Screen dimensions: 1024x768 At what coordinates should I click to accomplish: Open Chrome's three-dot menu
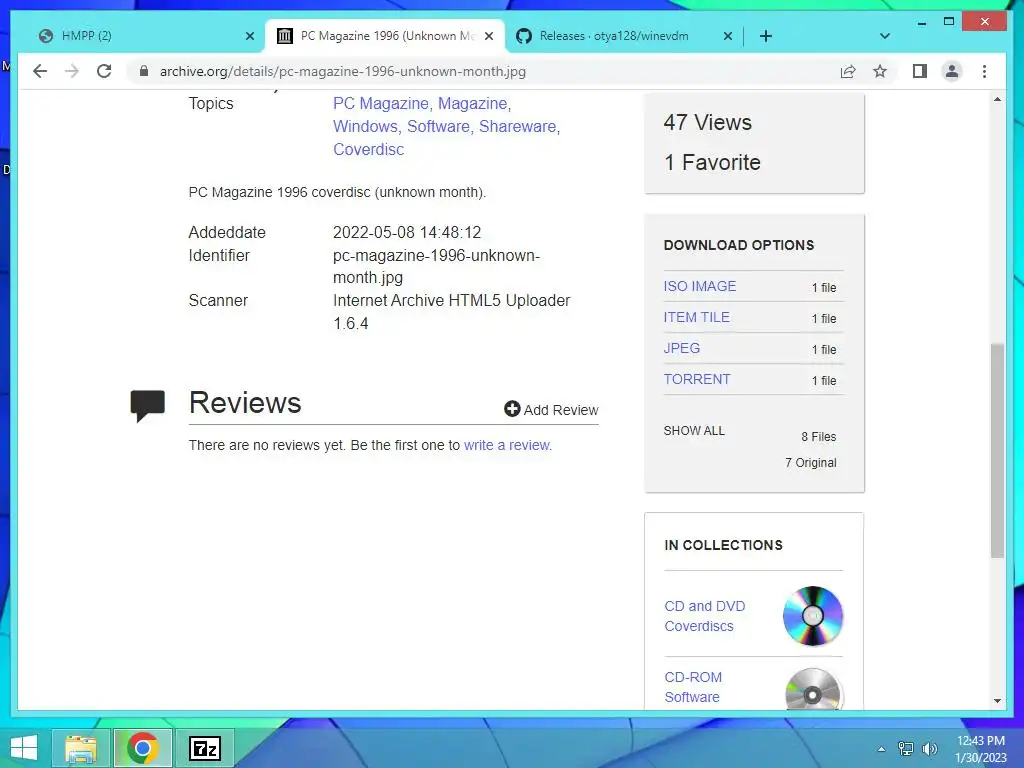(984, 71)
